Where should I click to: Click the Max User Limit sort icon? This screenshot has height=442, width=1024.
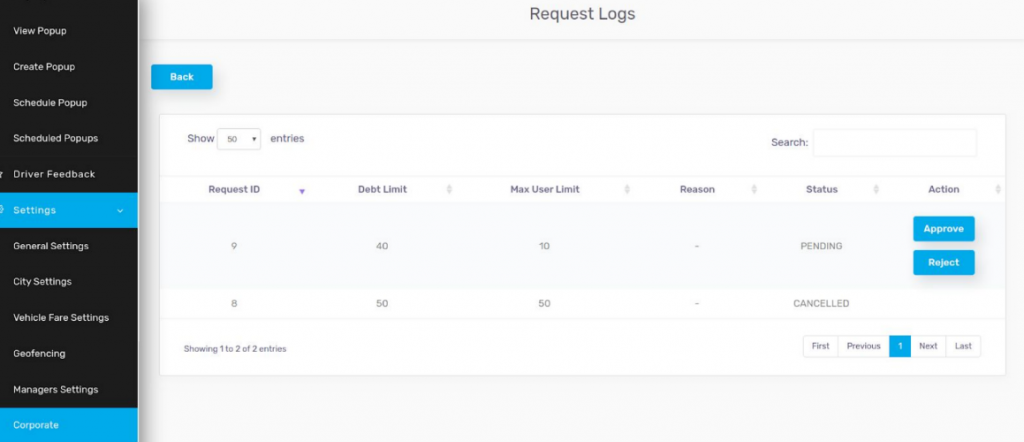[x=627, y=190]
